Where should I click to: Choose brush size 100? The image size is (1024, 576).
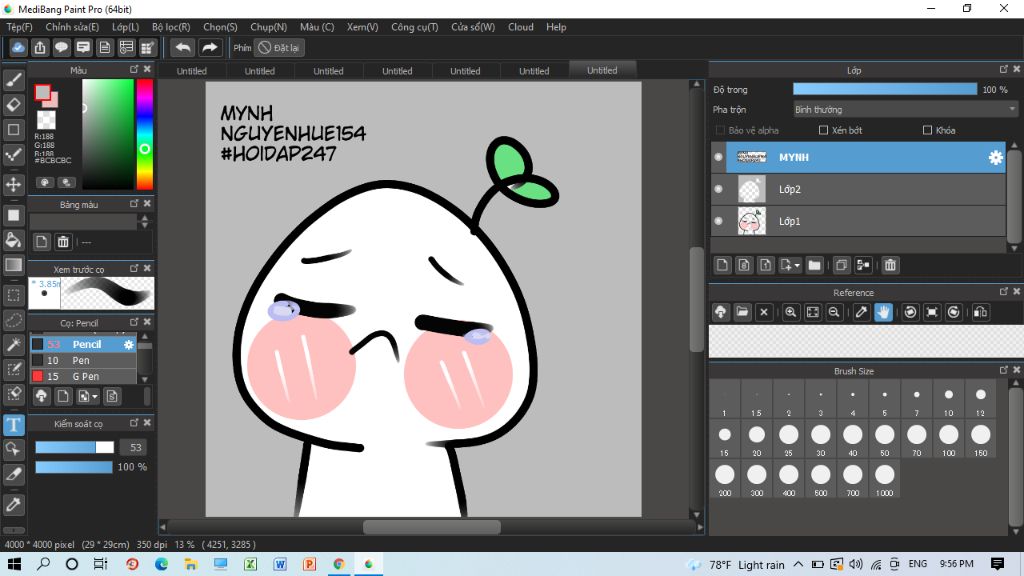[x=948, y=440]
